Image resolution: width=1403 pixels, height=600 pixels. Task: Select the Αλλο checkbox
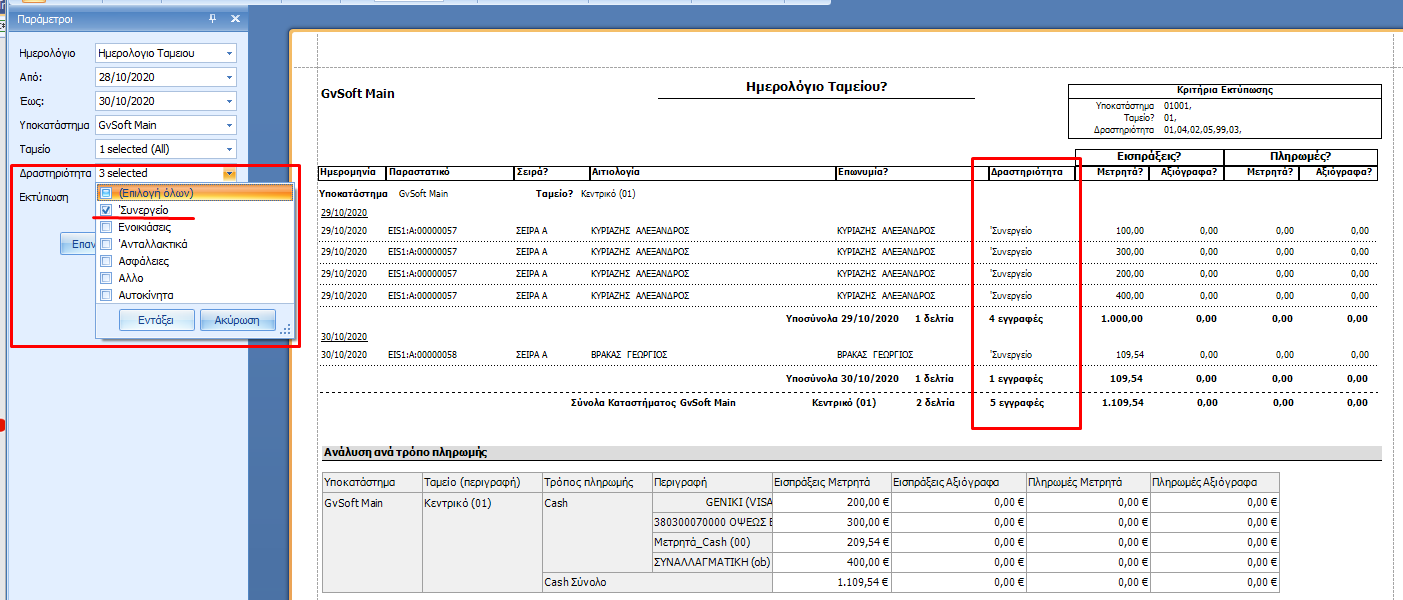(x=106, y=278)
